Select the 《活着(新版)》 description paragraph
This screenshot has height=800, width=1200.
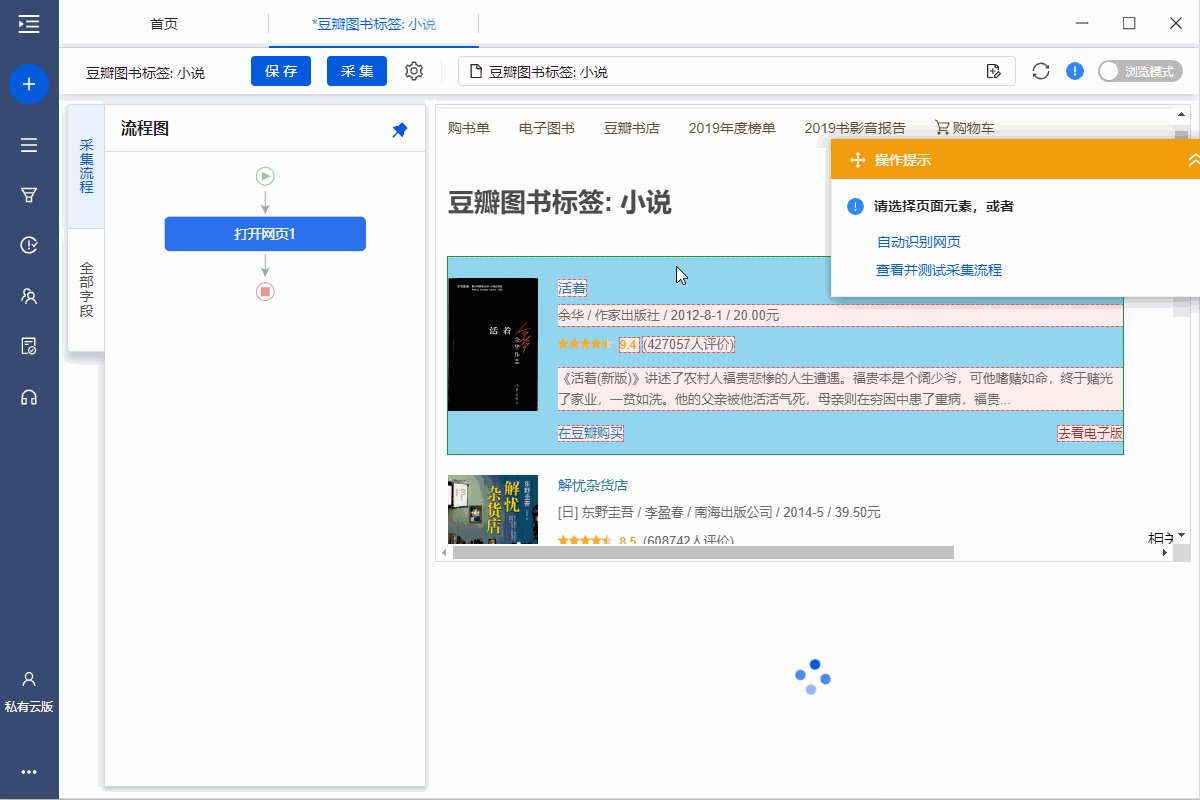840,389
